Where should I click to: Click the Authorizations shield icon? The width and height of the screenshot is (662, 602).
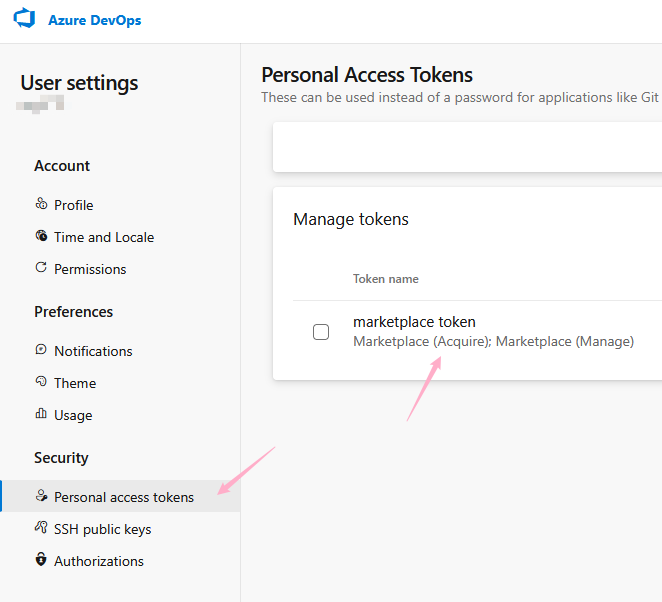tap(41, 560)
